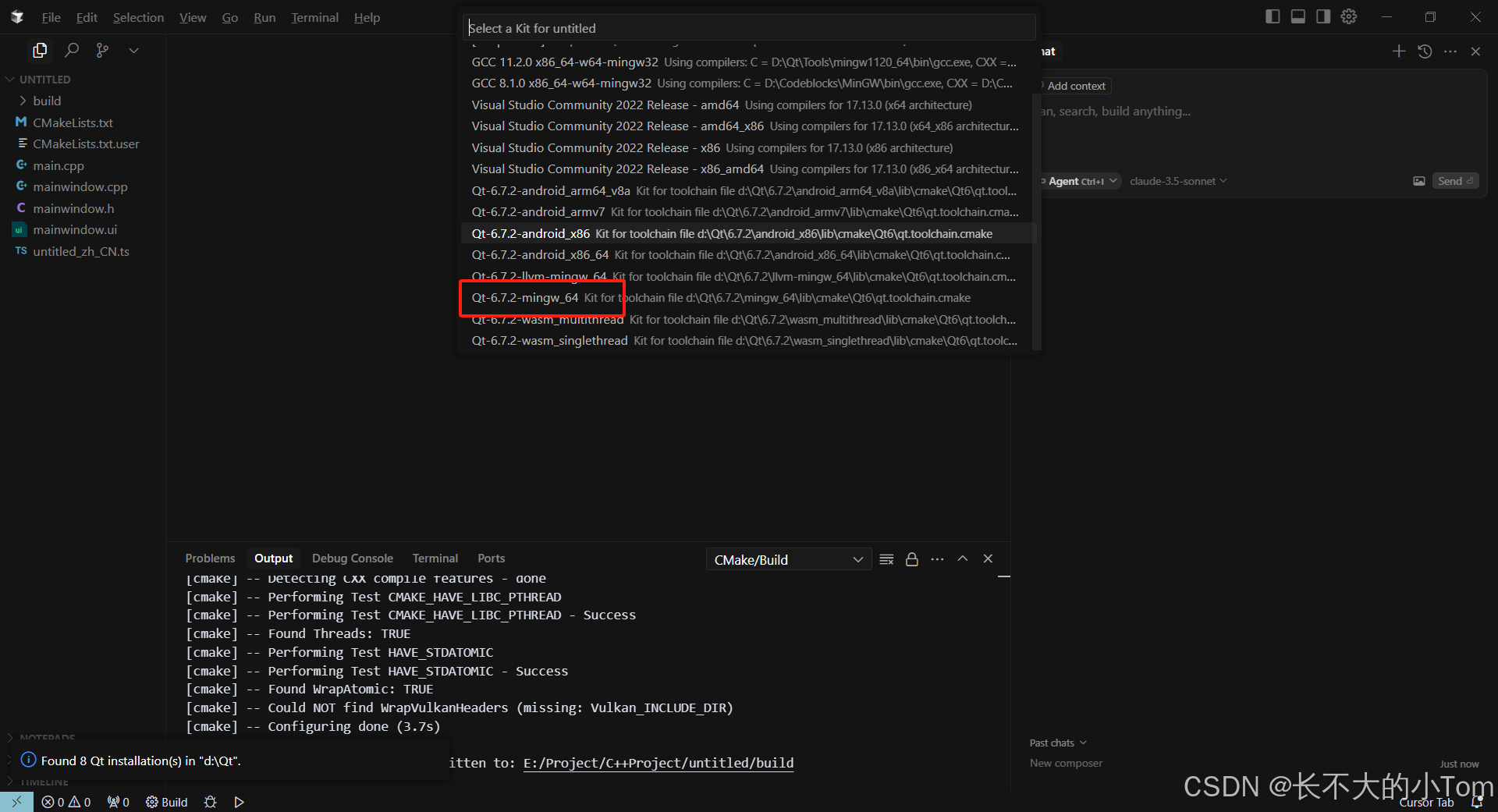The image size is (1498, 812).
Task: Launch debugger bug icon in status bar
Action: [x=210, y=802]
